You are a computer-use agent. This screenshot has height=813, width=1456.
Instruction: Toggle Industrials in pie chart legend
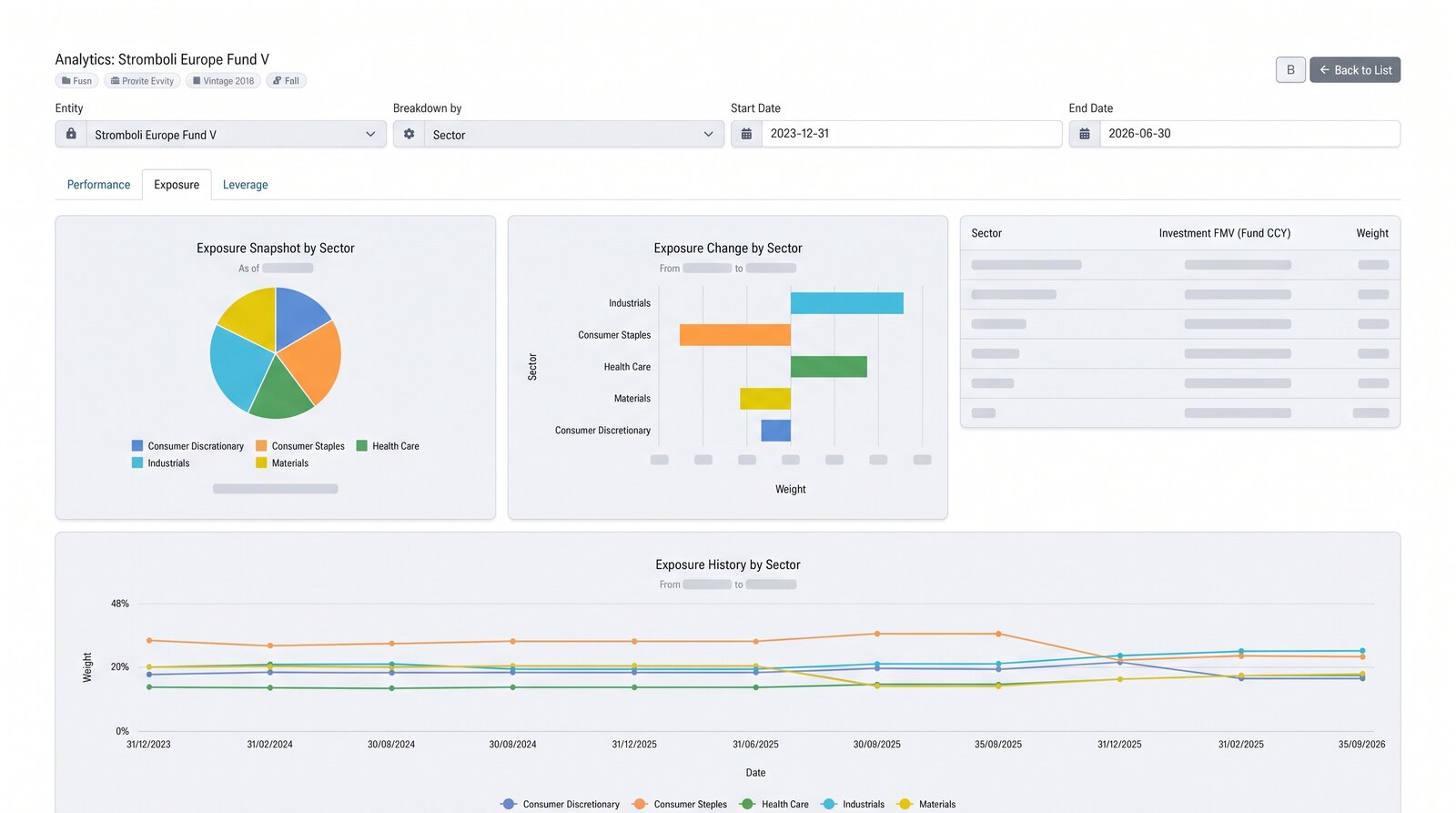point(161,463)
